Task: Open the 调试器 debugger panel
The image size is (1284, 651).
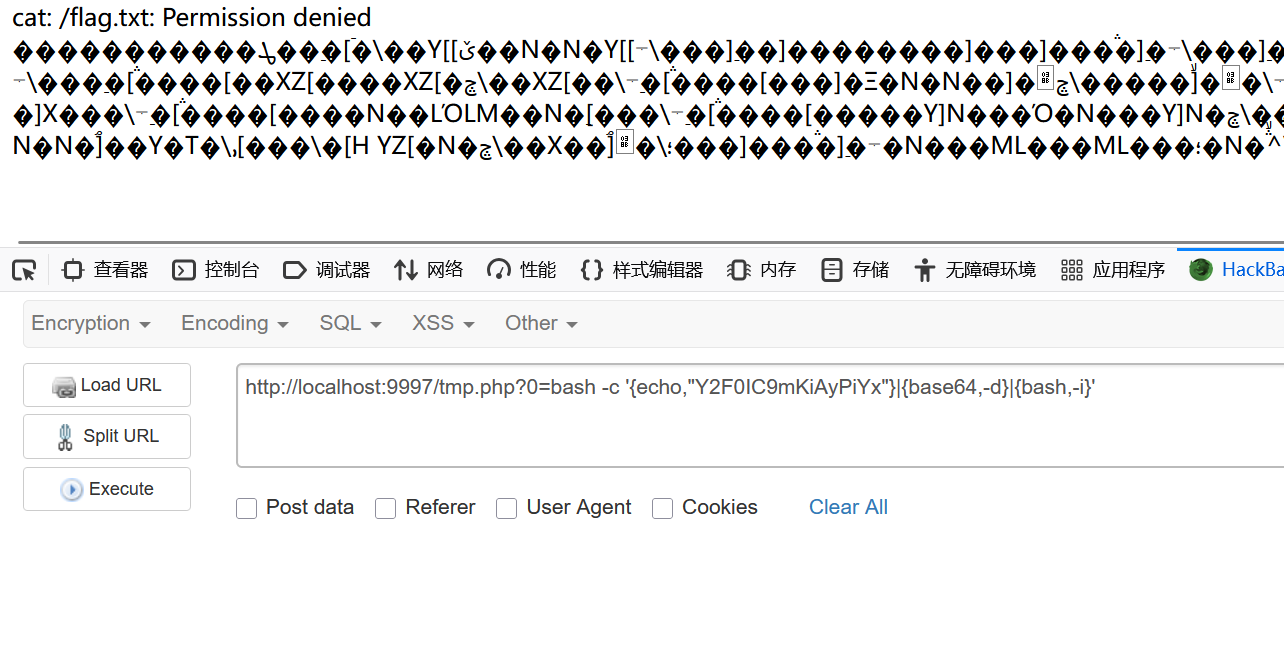Action: click(x=326, y=270)
